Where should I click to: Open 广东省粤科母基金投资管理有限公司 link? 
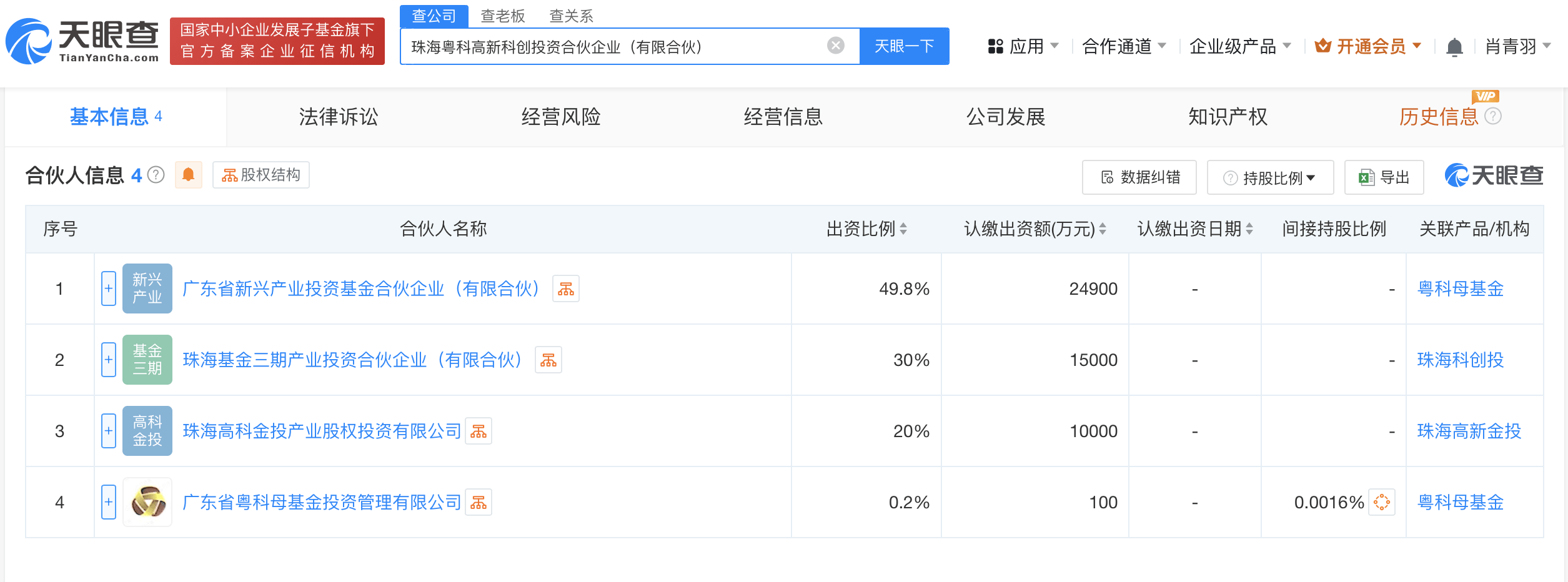322,502
